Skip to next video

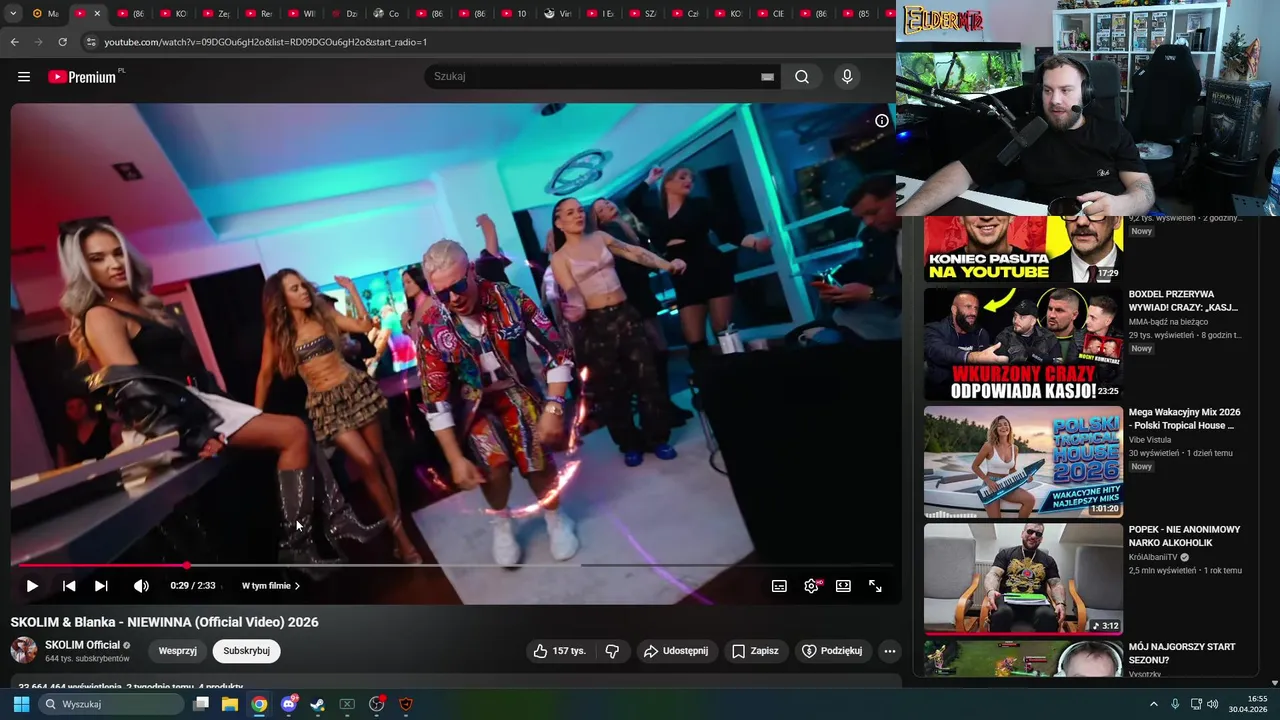[101, 586]
